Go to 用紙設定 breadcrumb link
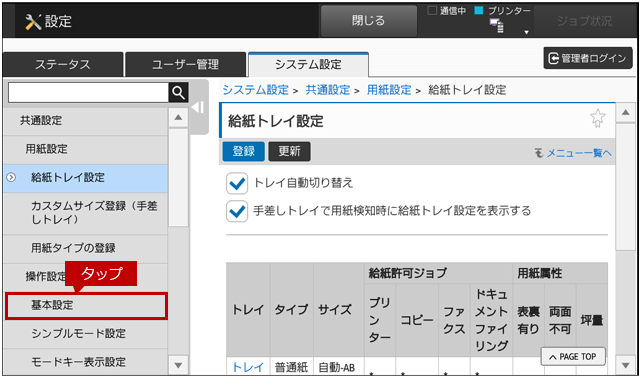The image size is (640, 376). (389, 90)
